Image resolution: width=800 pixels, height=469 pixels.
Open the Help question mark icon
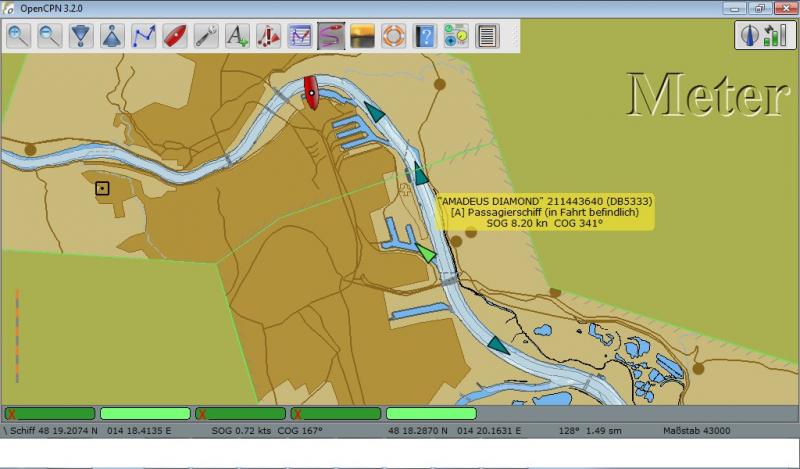tap(424, 37)
